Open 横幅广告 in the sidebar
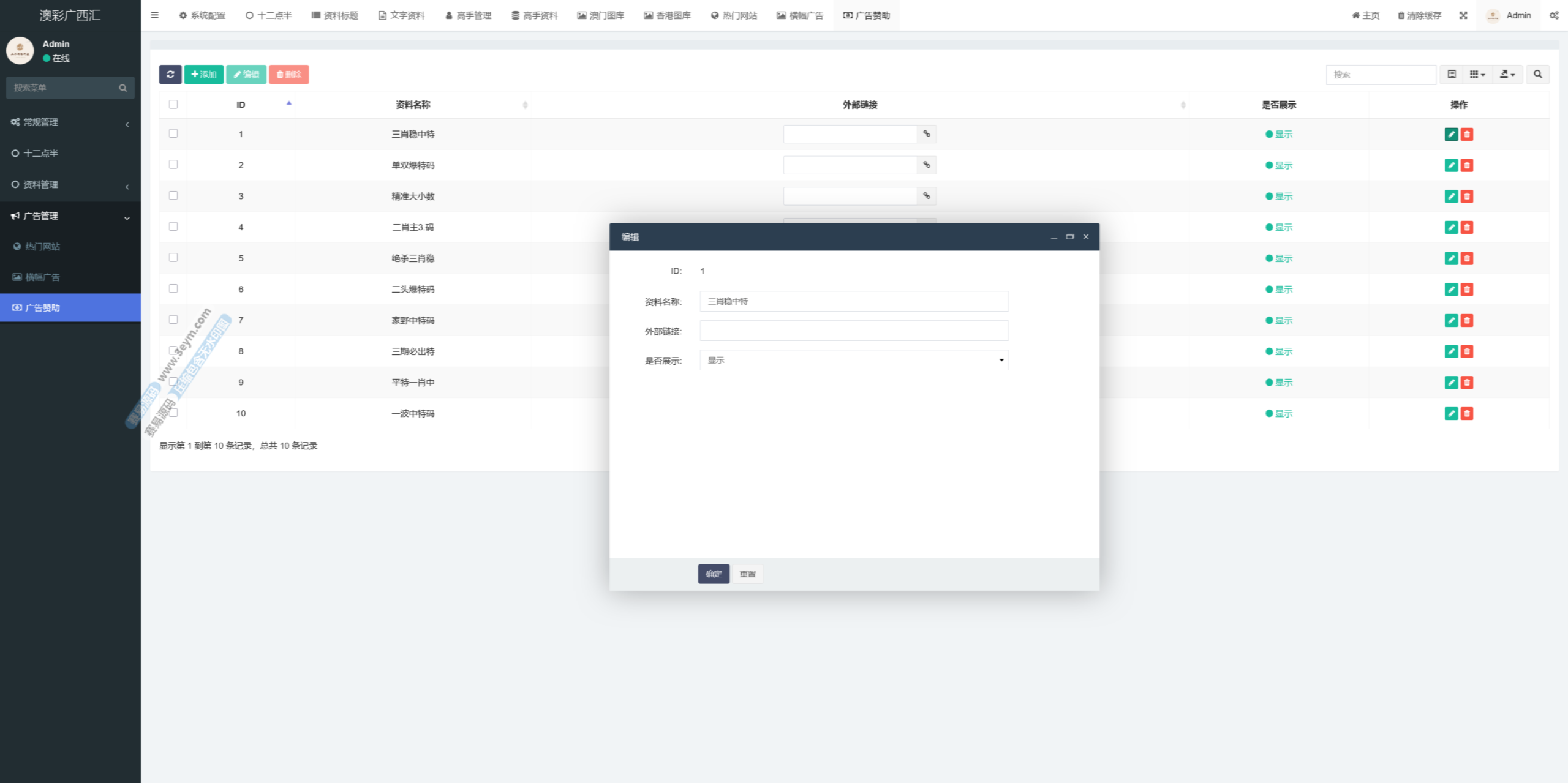The height and width of the screenshot is (783, 1568). pyautogui.click(x=43, y=277)
